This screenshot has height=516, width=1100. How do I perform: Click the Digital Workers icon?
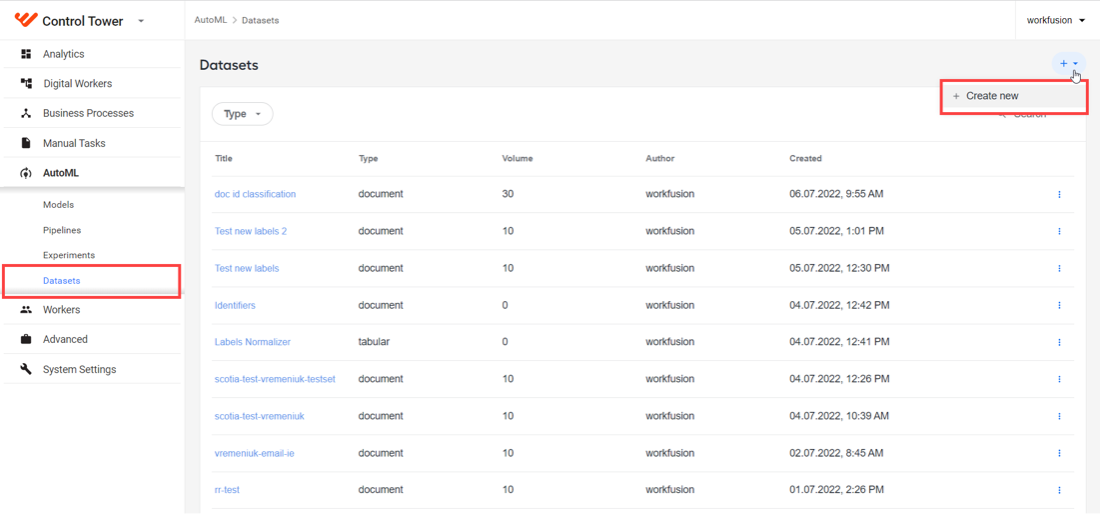tap(27, 83)
